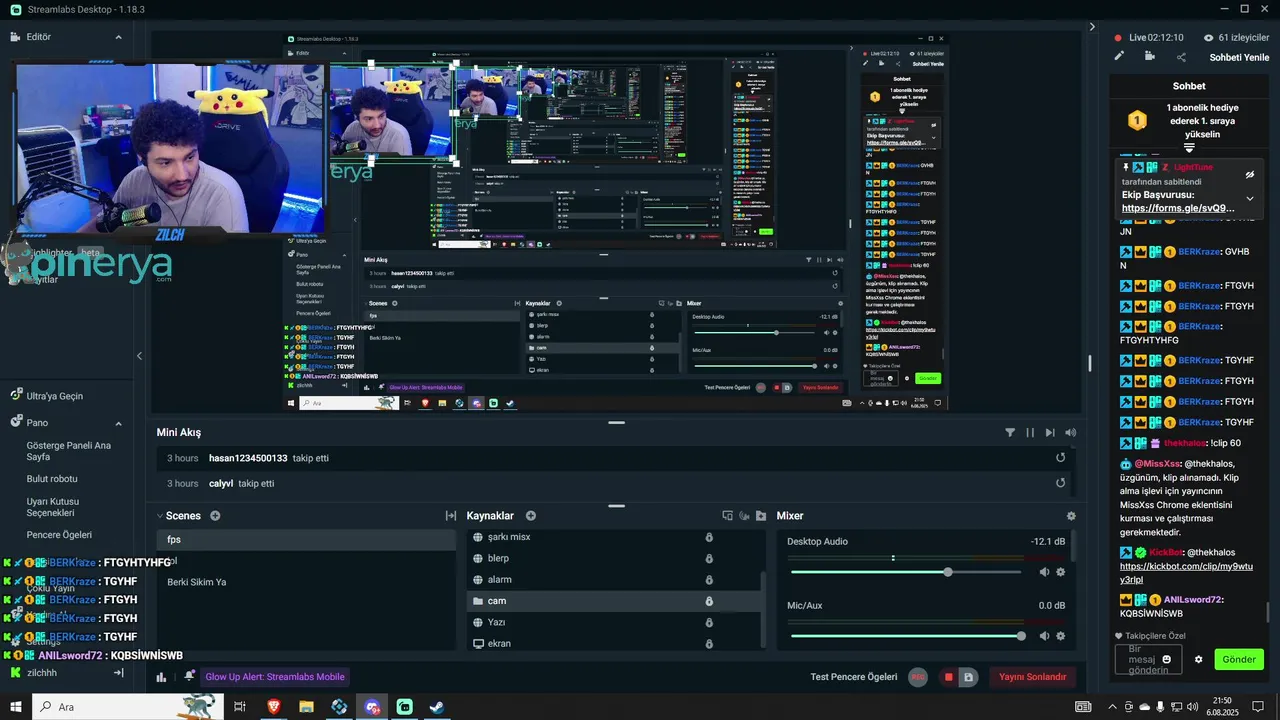Click Yayını Sonlandır to end stream
Image resolution: width=1280 pixels, height=720 pixels.
tap(1033, 677)
